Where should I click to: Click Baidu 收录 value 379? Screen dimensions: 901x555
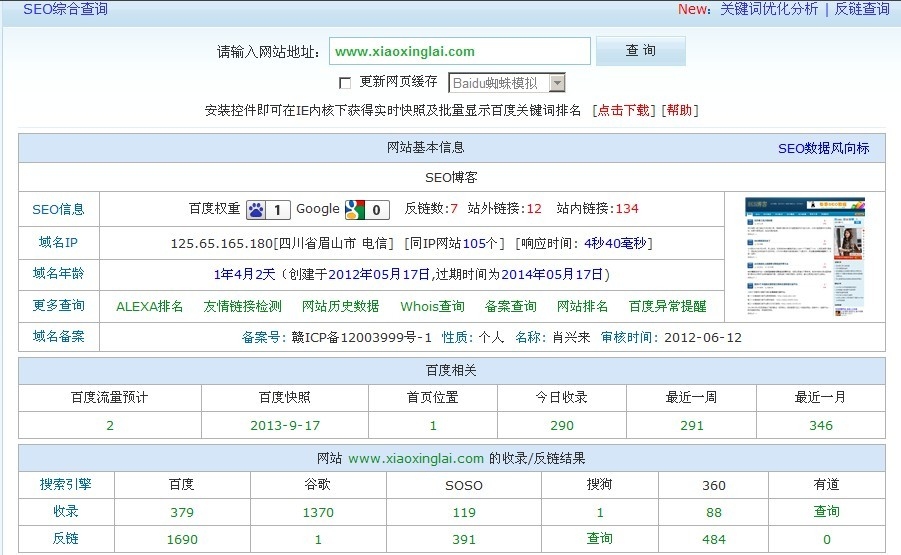point(182,512)
